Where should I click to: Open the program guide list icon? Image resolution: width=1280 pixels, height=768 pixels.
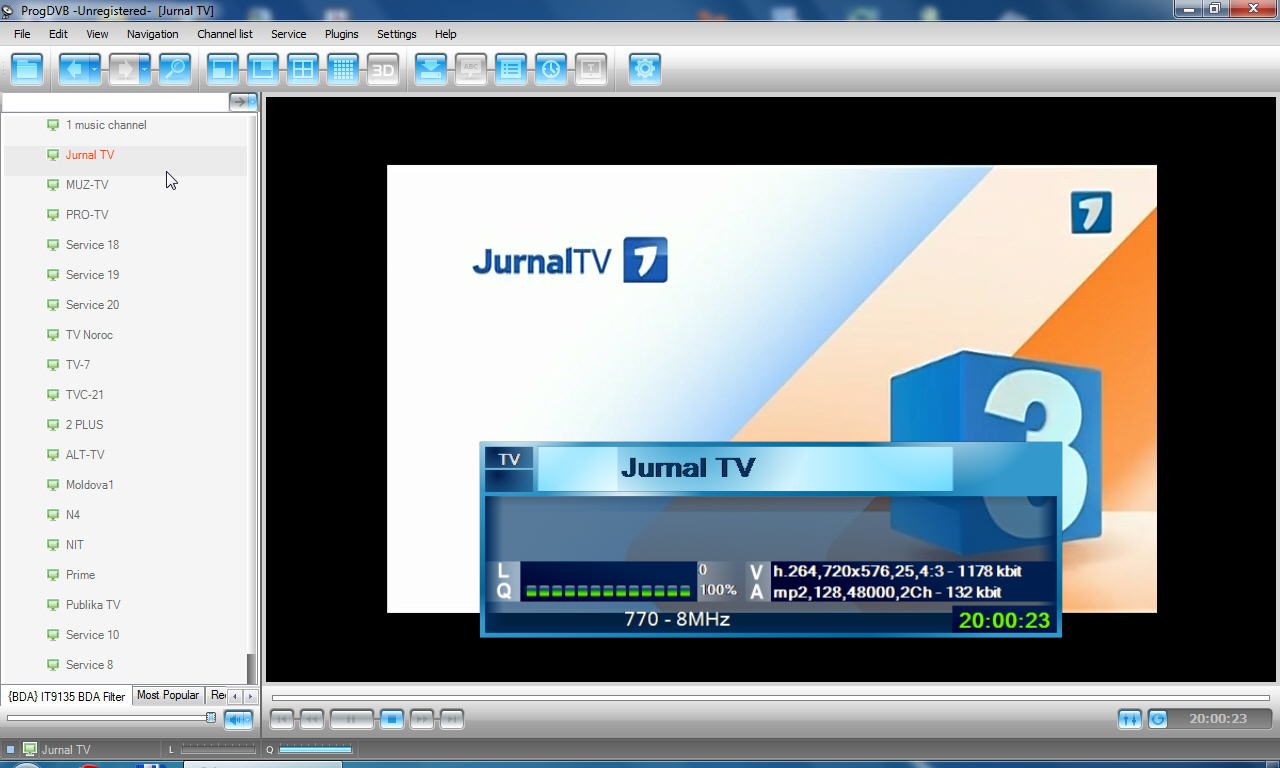[511, 69]
